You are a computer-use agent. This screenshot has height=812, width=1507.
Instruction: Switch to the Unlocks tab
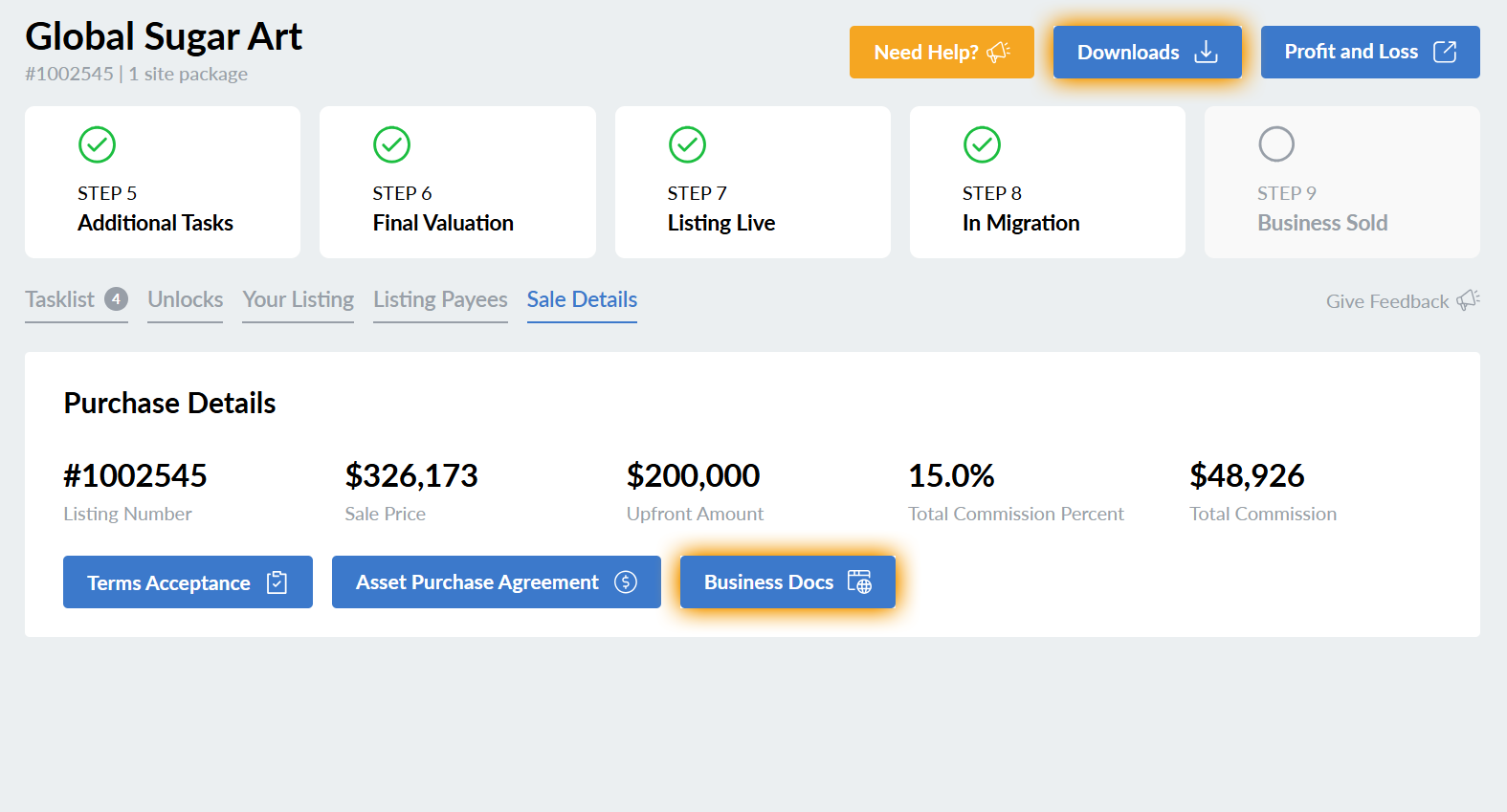tap(185, 299)
